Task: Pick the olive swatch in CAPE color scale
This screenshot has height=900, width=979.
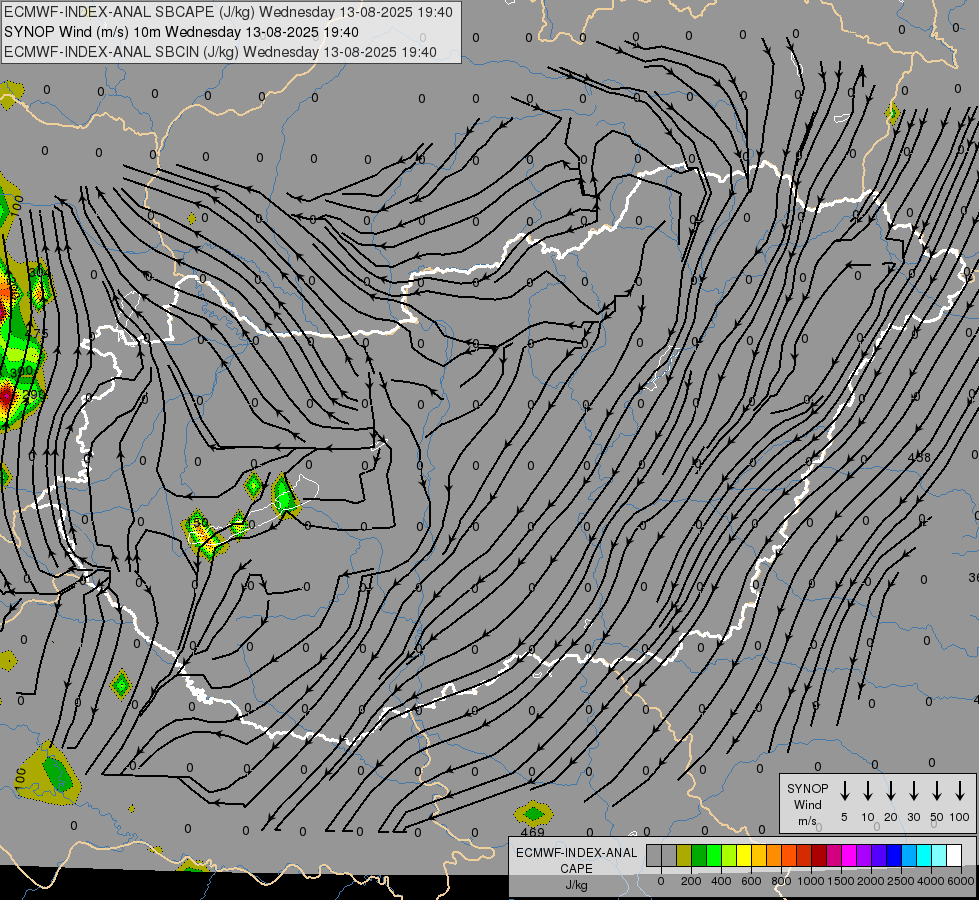Action: (x=684, y=856)
